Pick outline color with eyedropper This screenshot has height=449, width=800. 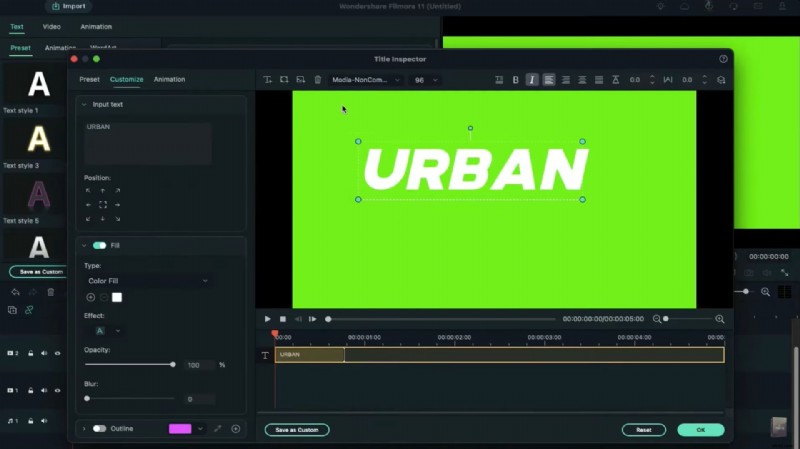[218, 429]
